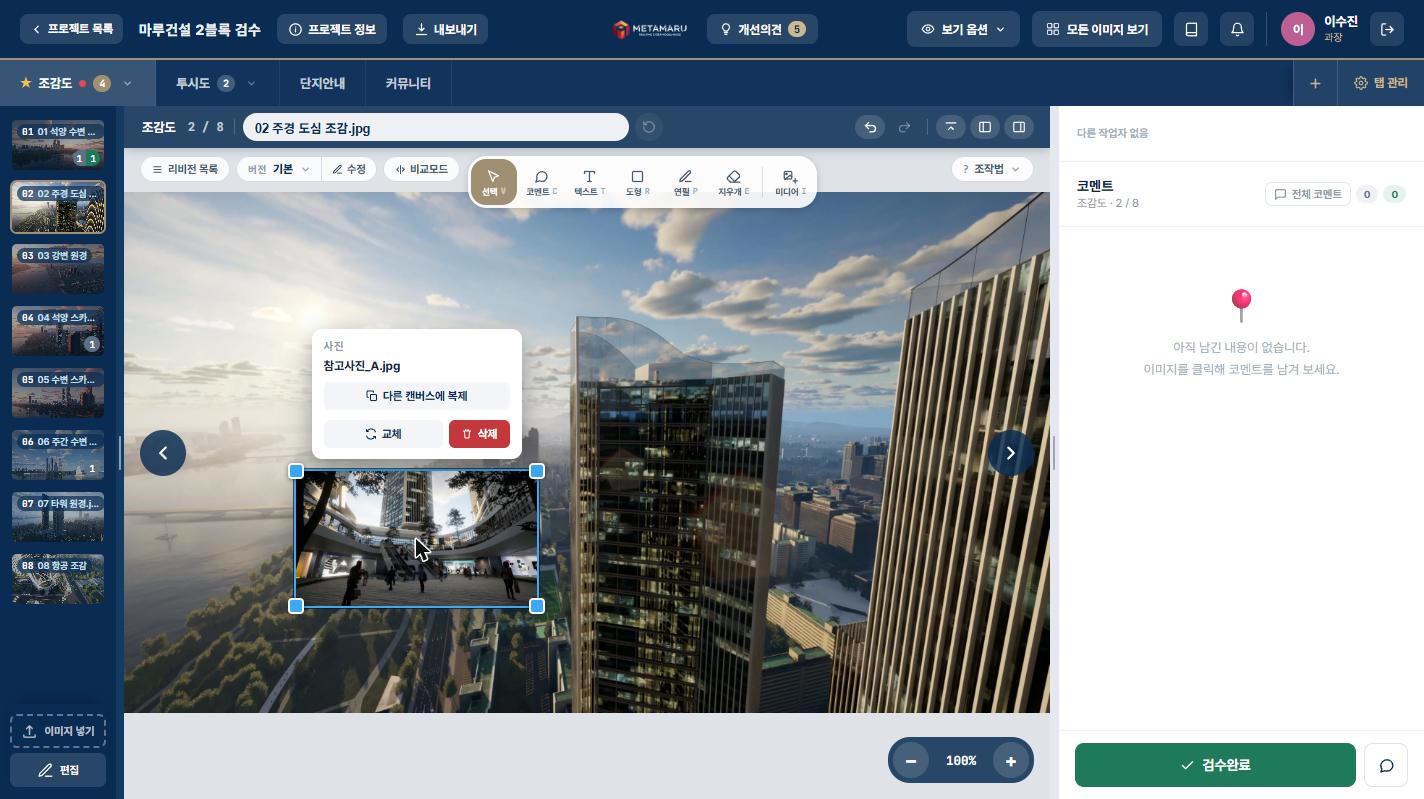This screenshot has height=799, width=1424.
Task: Toggle the left sidebar panel
Action: coord(985,127)
